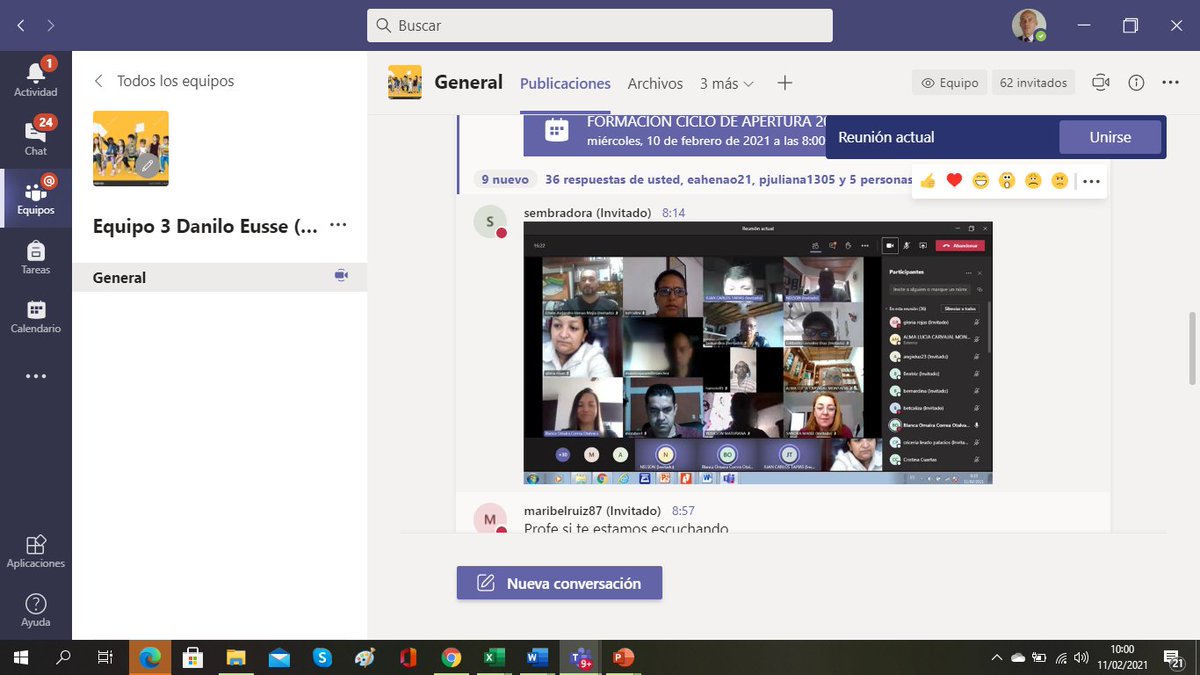The width and height of the screenshot is (1200, 675).
Task: Open more message actions next to reactions
Action: point(1091,181)
